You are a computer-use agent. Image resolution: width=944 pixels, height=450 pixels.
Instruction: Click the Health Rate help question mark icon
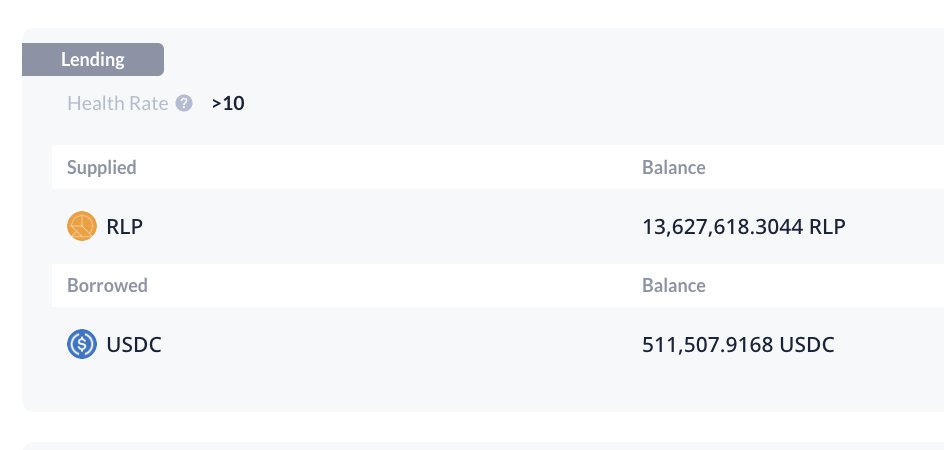point(183,103)
